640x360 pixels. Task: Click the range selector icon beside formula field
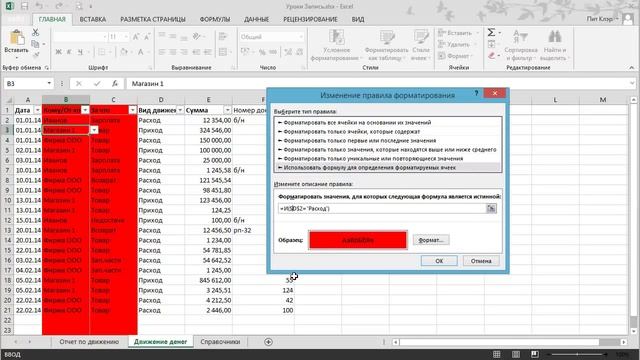pos(491,209)
